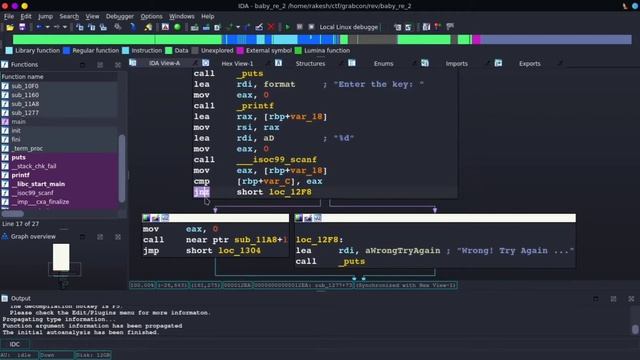This screenshot has width=640, height=360.
Task: Open the View menu
Action: coord(92,16)
